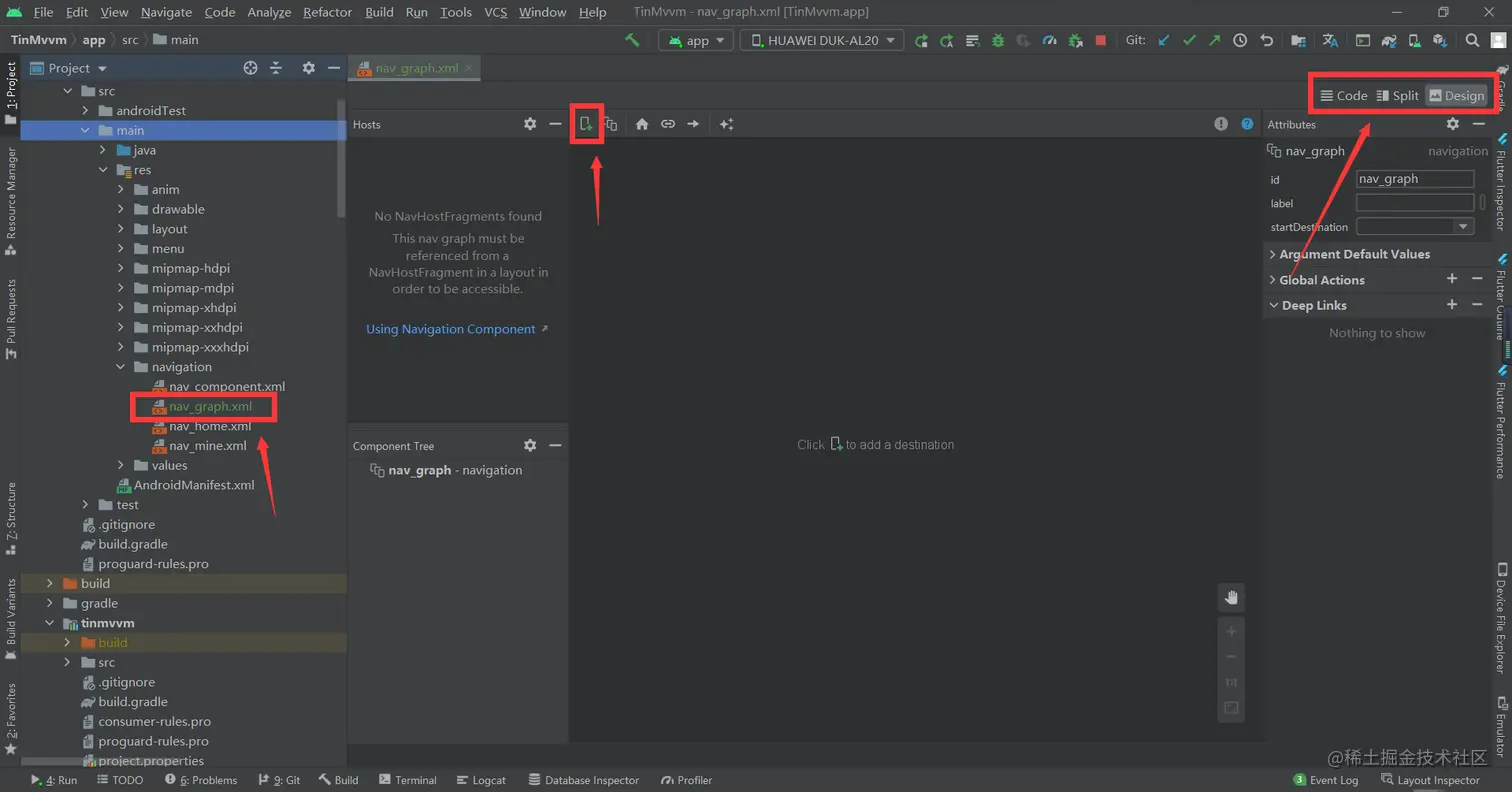The image size is (1512, 792).
Task: Click the Attach debugger to process icon
Action: point(1075,40)
